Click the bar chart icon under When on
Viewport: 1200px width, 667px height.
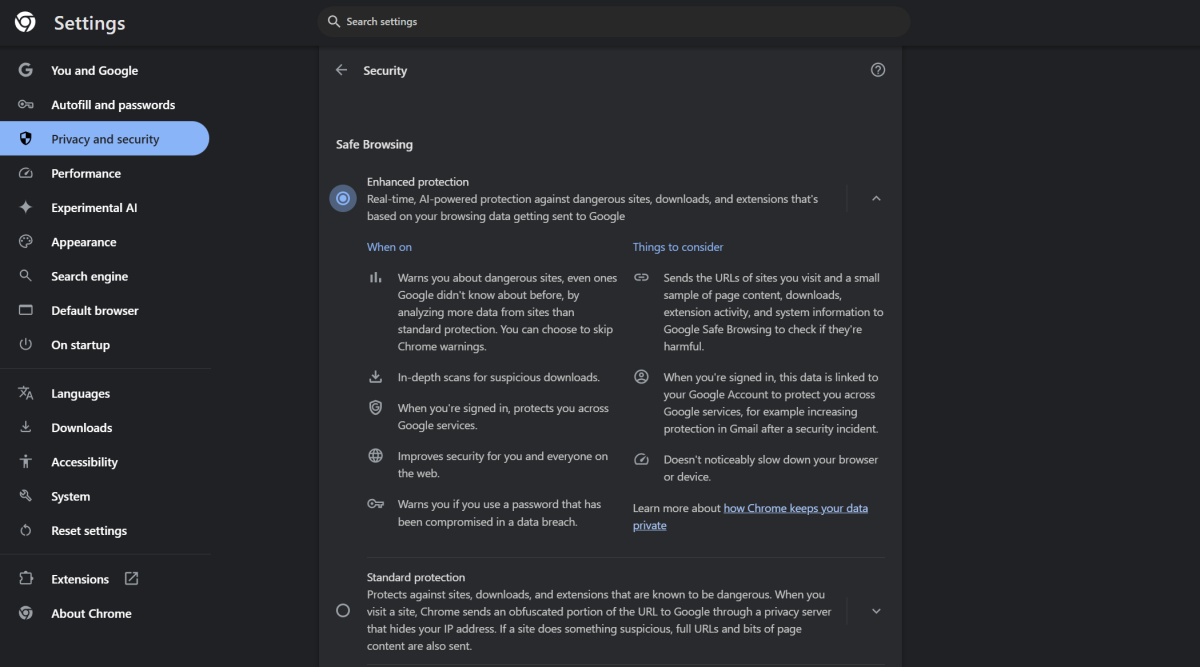(376, 278)
